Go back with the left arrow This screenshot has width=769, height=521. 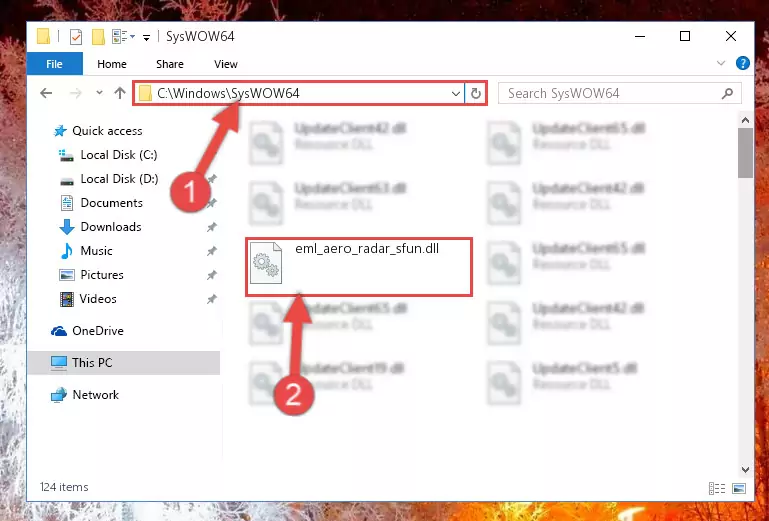pos(46,93)
